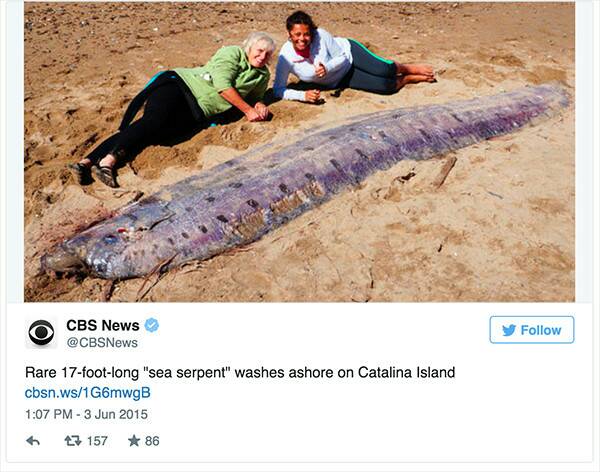Open the @CBSNews handle
Screen dimensions: 600x472
click(x=102, y=342)
